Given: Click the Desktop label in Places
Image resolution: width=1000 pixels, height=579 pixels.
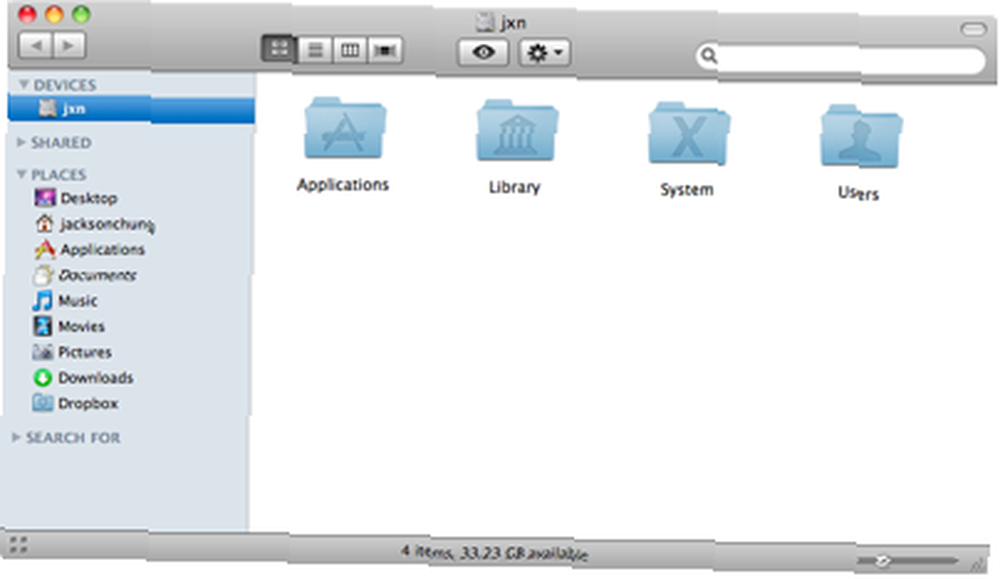Looking at the screenshot, I should tap(89, 198).
